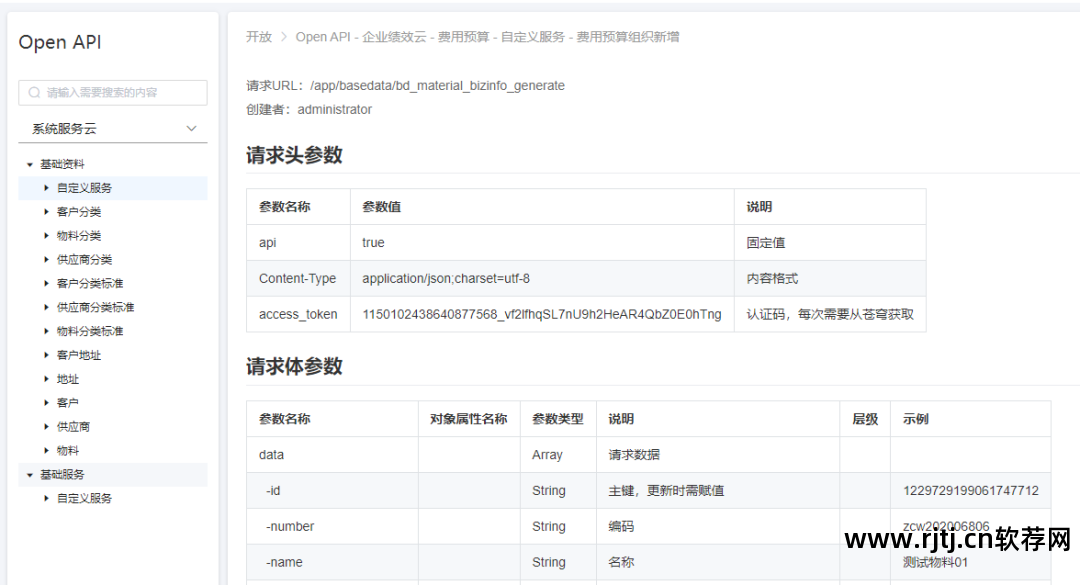
Task: Click the creator administrator text
Action: tap(335, 110)
